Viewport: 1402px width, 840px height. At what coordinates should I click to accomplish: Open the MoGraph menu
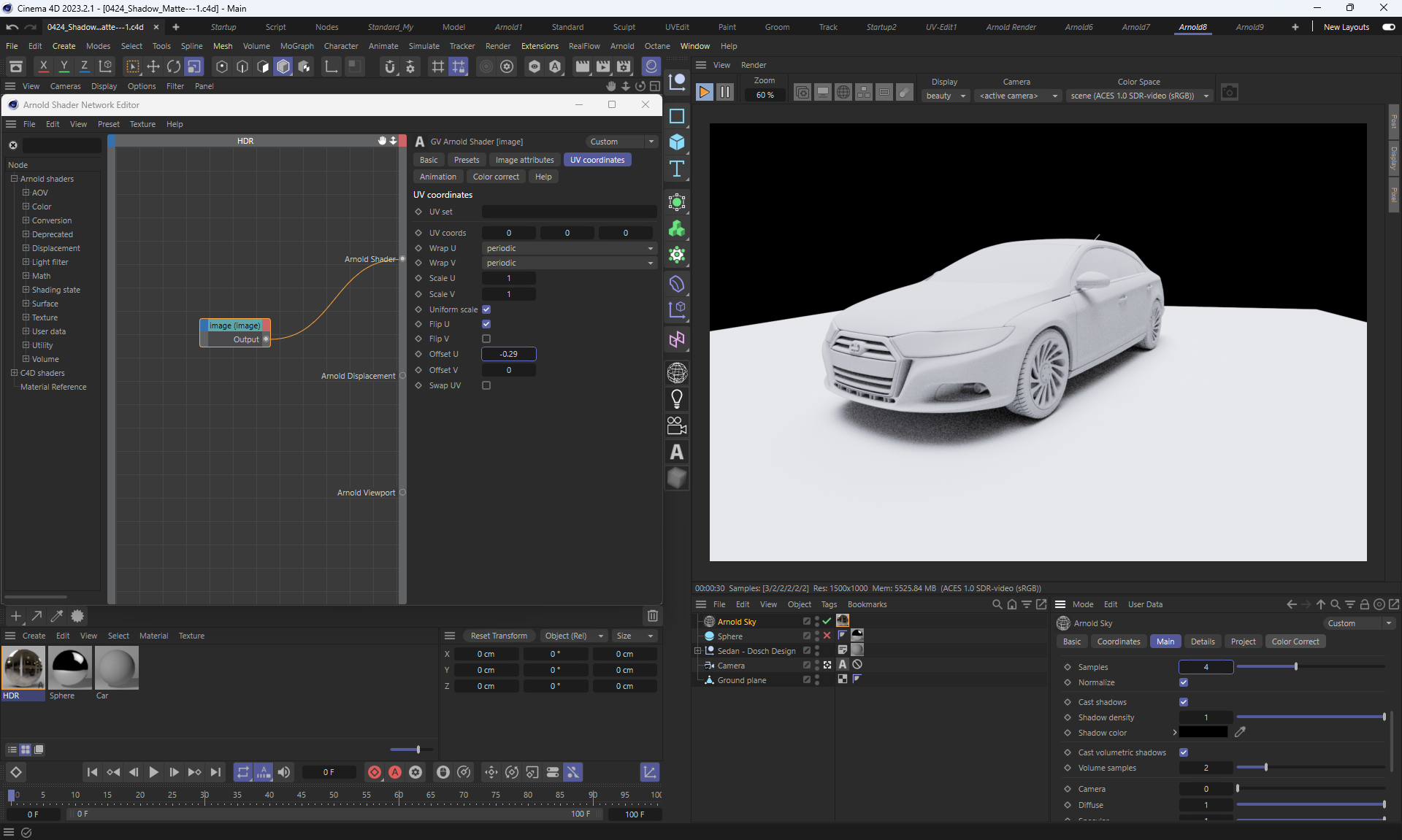296,46
